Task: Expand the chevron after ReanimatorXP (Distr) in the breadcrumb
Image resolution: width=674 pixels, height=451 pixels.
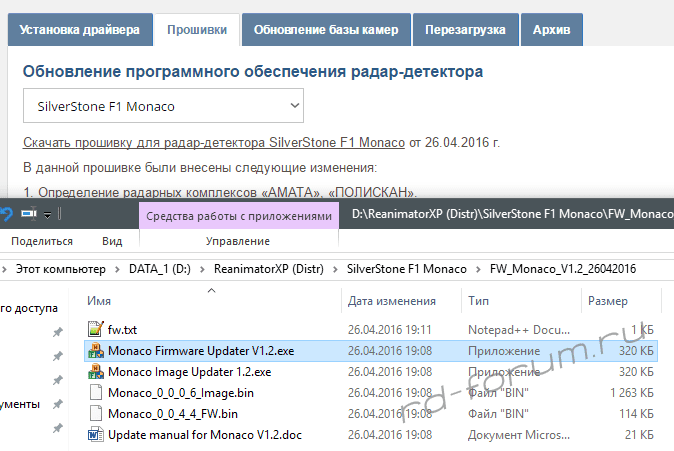Action: (335, 270)
